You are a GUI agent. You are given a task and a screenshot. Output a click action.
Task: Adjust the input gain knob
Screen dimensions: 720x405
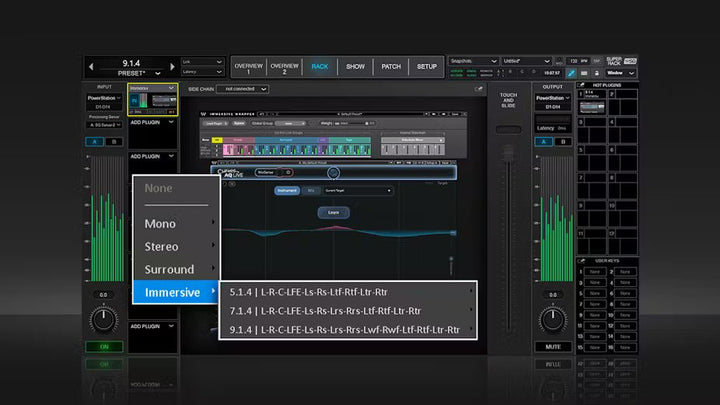(x=104, y=320)
